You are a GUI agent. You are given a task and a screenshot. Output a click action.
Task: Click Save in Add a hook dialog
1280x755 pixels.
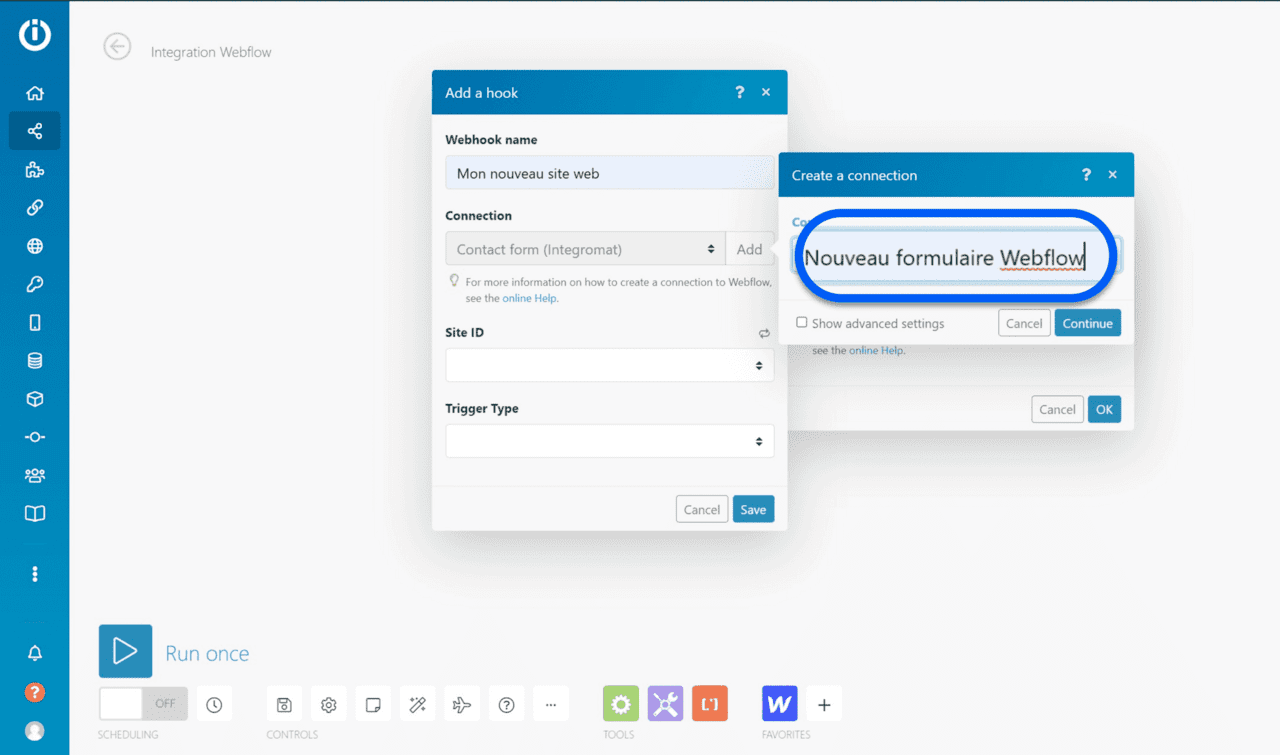753,509
